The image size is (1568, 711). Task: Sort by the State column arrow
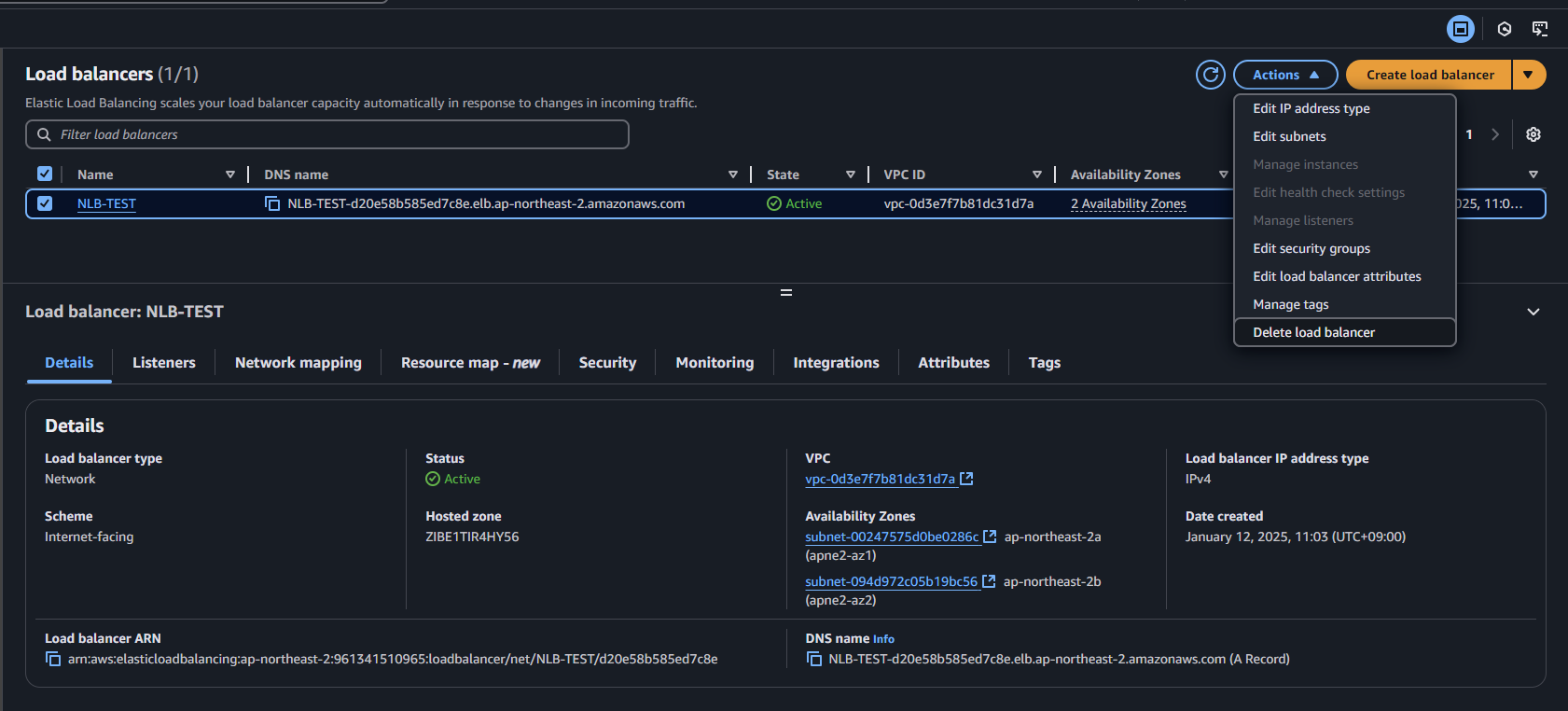[851, 174]
